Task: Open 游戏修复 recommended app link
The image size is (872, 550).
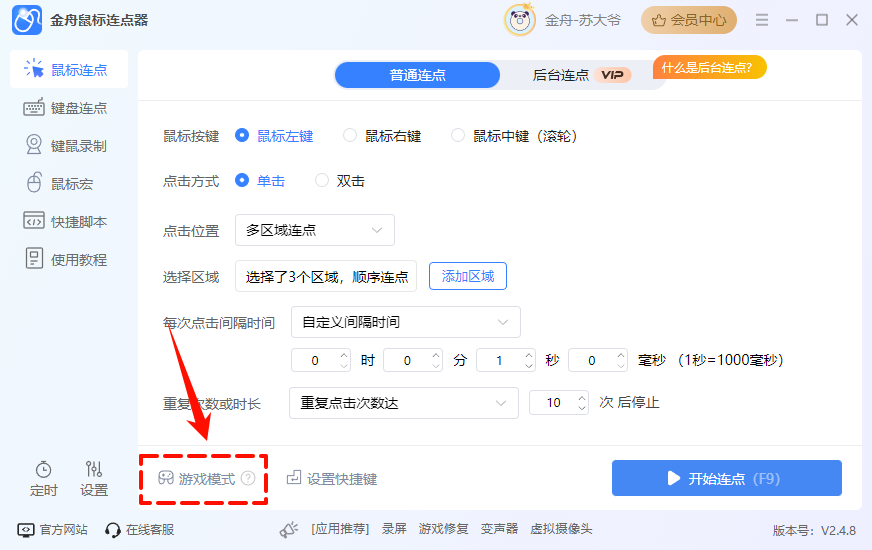Action: (x=443, y=529)
